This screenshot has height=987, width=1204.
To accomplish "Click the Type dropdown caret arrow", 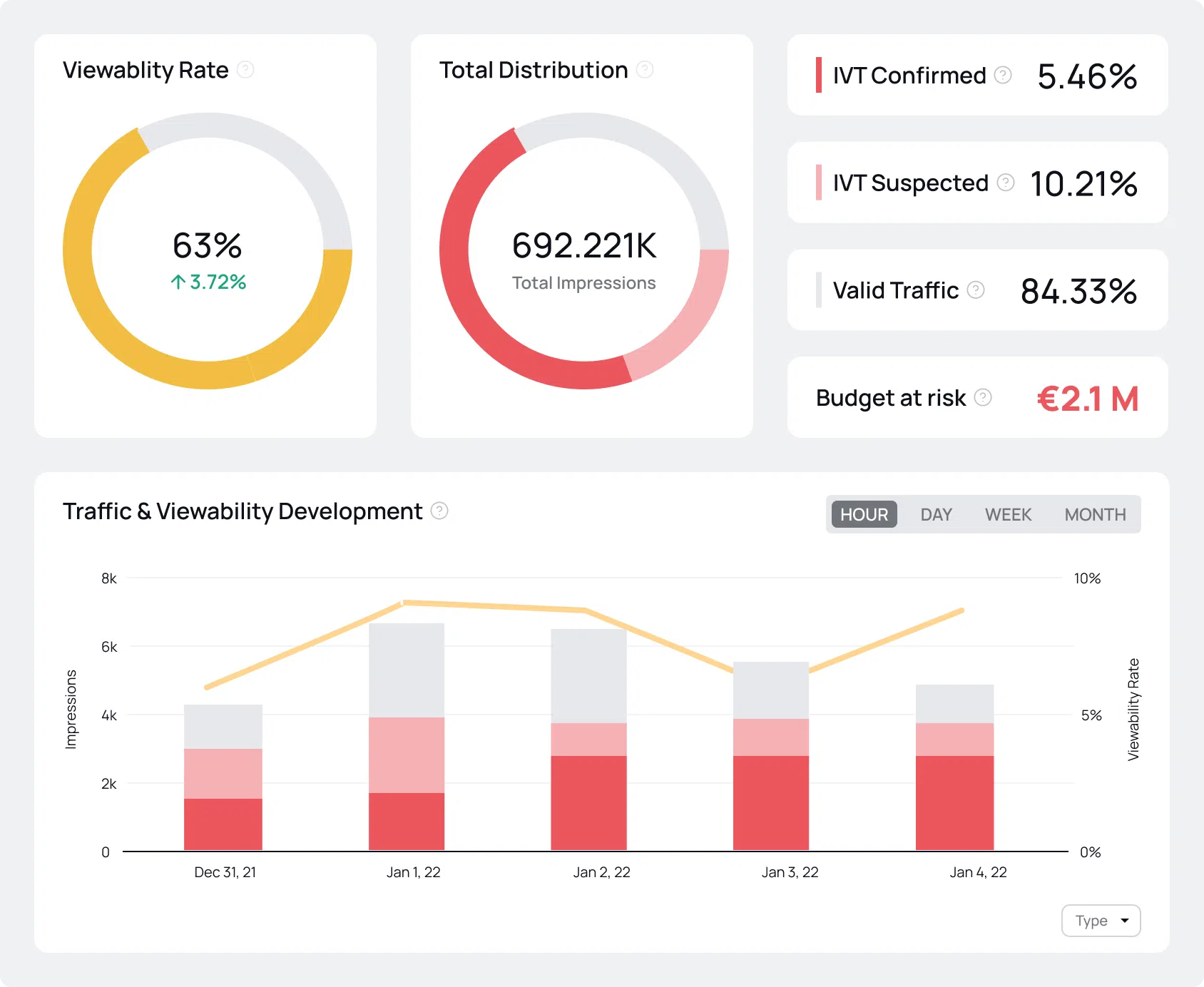I will pos(1125,921).
